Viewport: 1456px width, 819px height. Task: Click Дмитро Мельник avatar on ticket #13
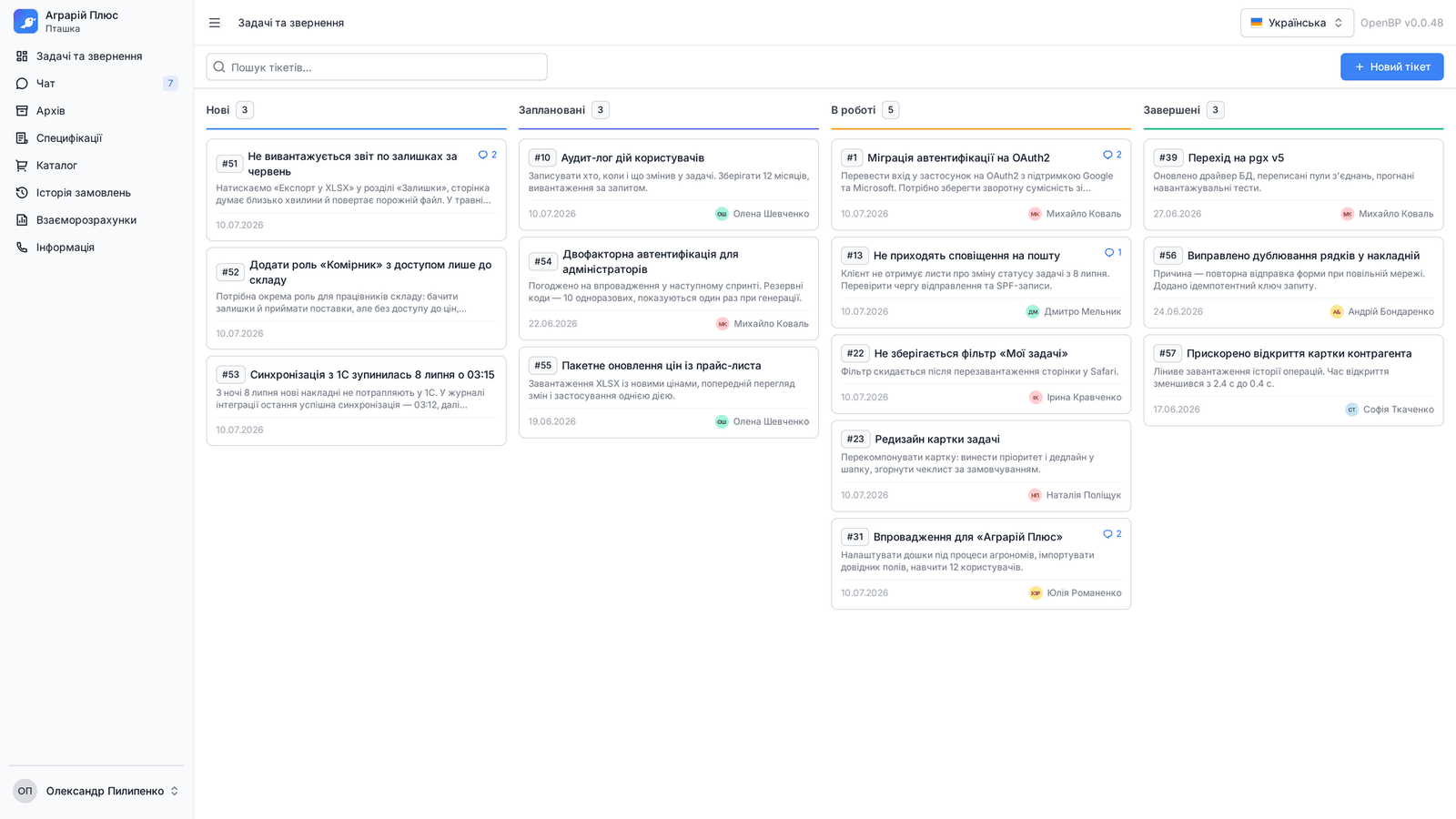1033,312
